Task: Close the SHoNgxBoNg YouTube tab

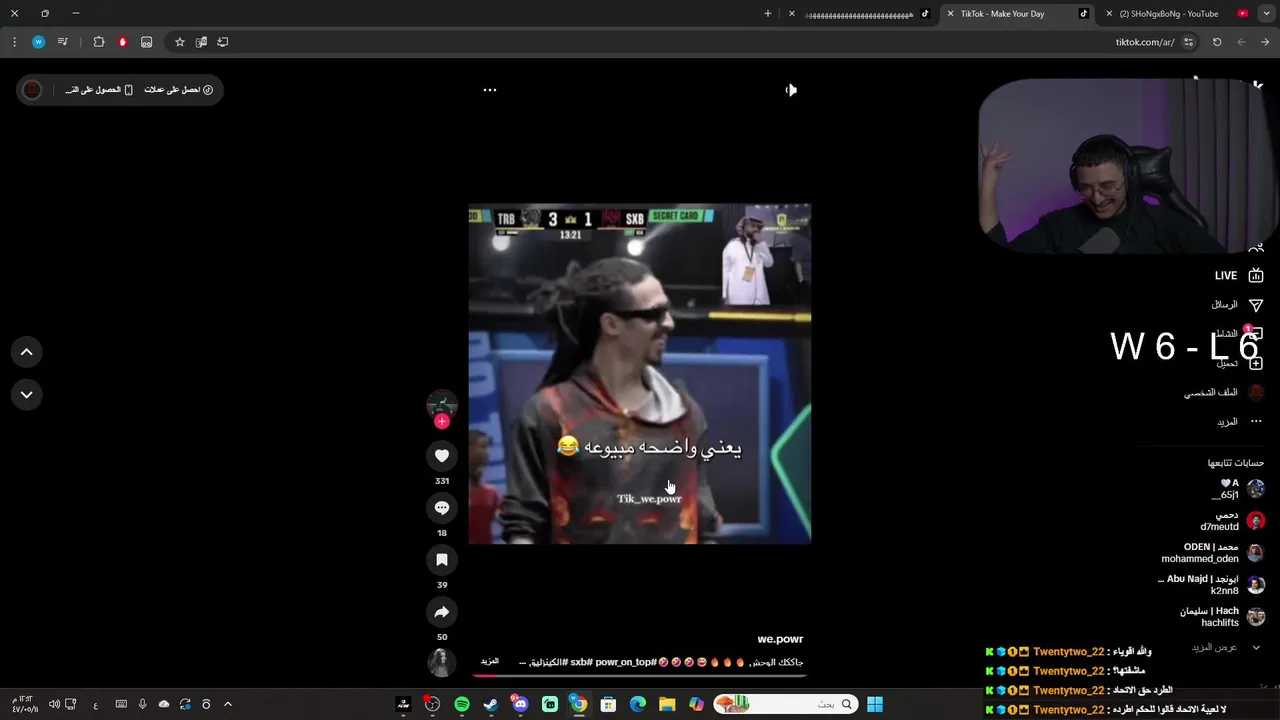Action: 1109,14
